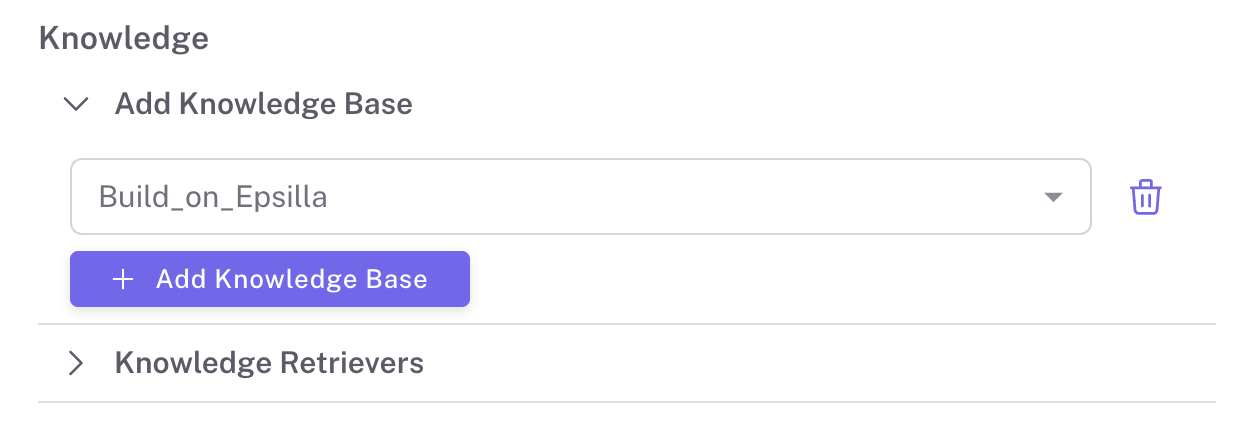
Task: Open the Build_on_Epsilla dropdown arrow
Action: pyautogui.click(x=1052, y=197)
